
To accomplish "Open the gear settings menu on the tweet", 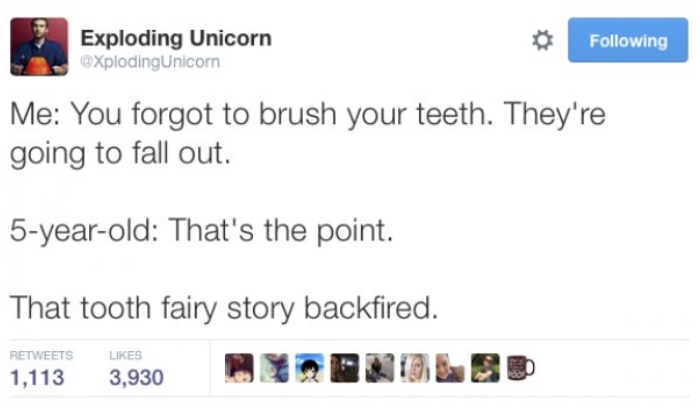I will click(541, 41).
